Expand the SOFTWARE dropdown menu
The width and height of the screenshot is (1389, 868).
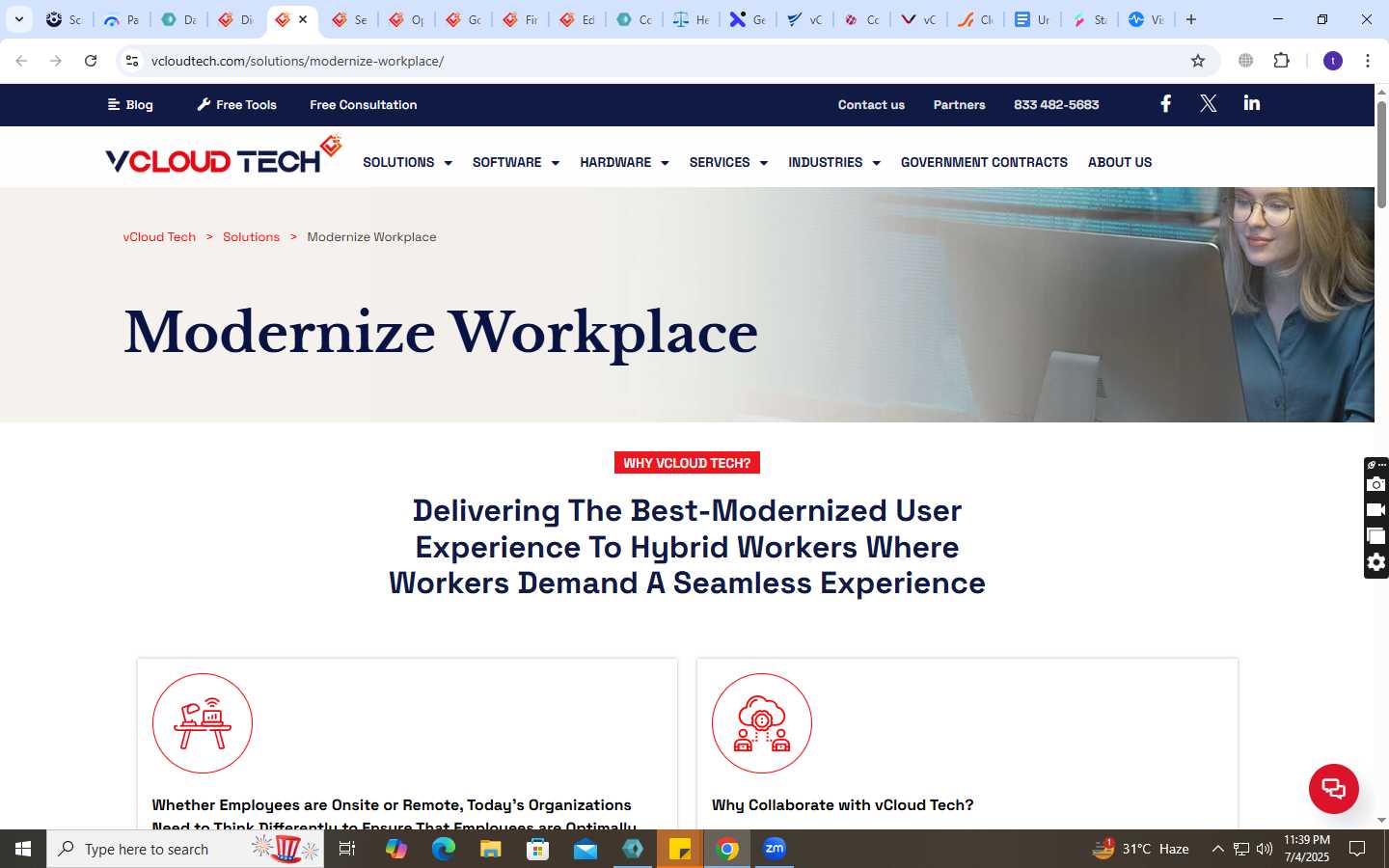[516, 162]
